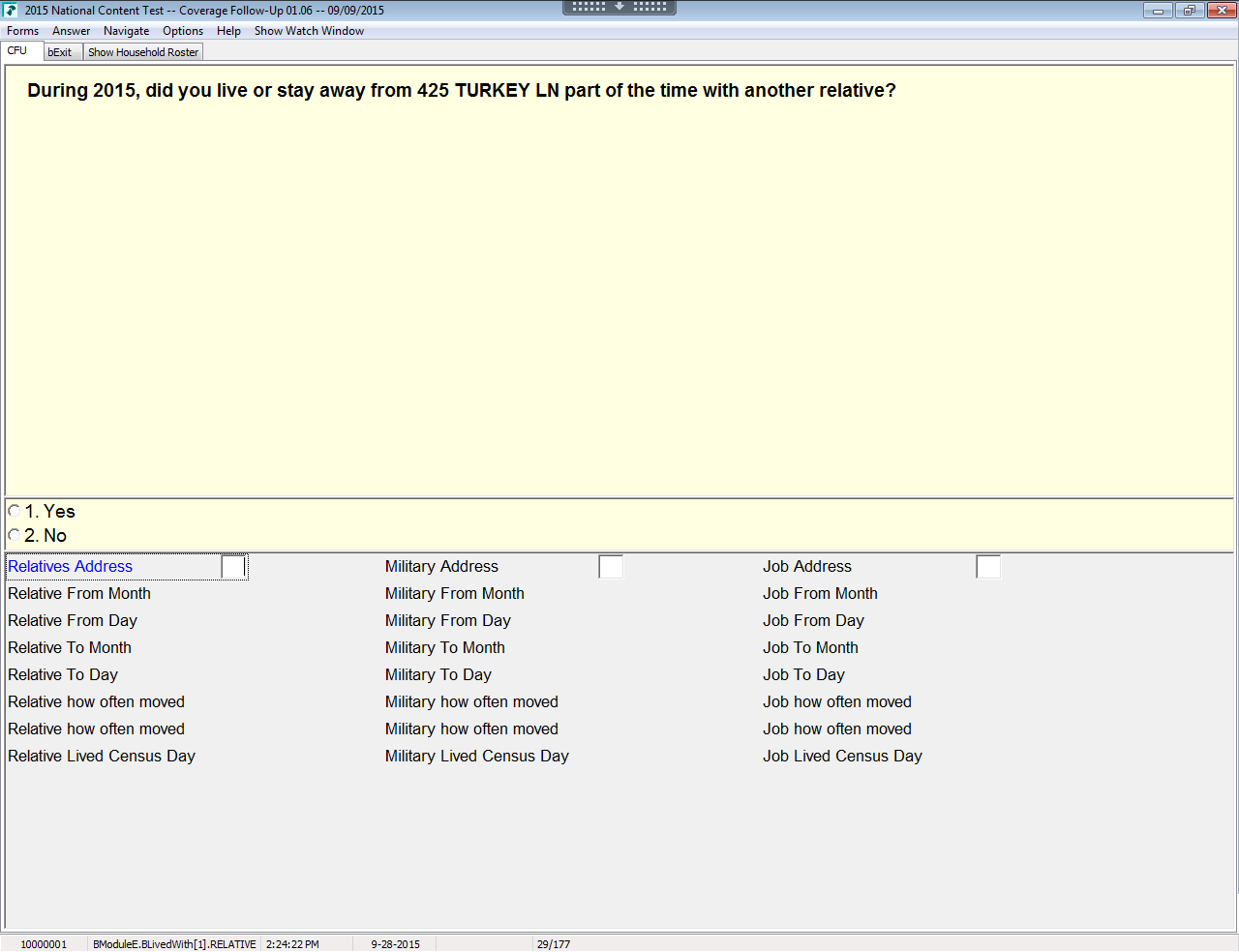Select the "1. Yes" radio button

pyautogui.click(x=15, y=511)
